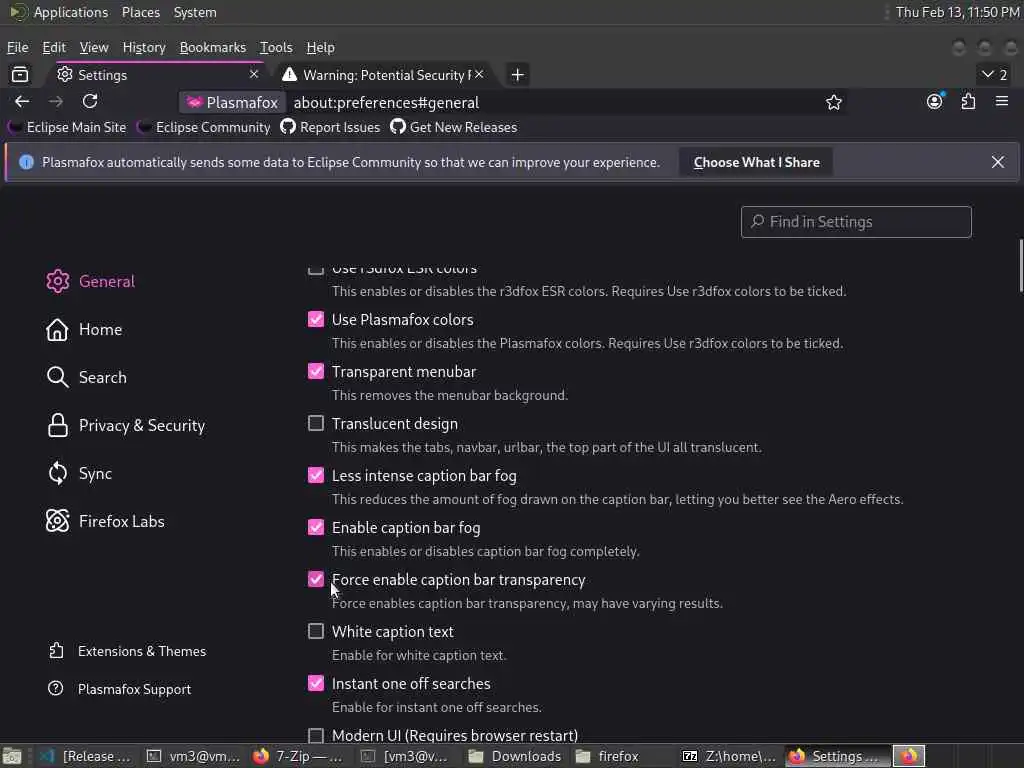1024x768 pixels.
Task: Switch to [Release window in taskbar
Action: coord(86,756)
